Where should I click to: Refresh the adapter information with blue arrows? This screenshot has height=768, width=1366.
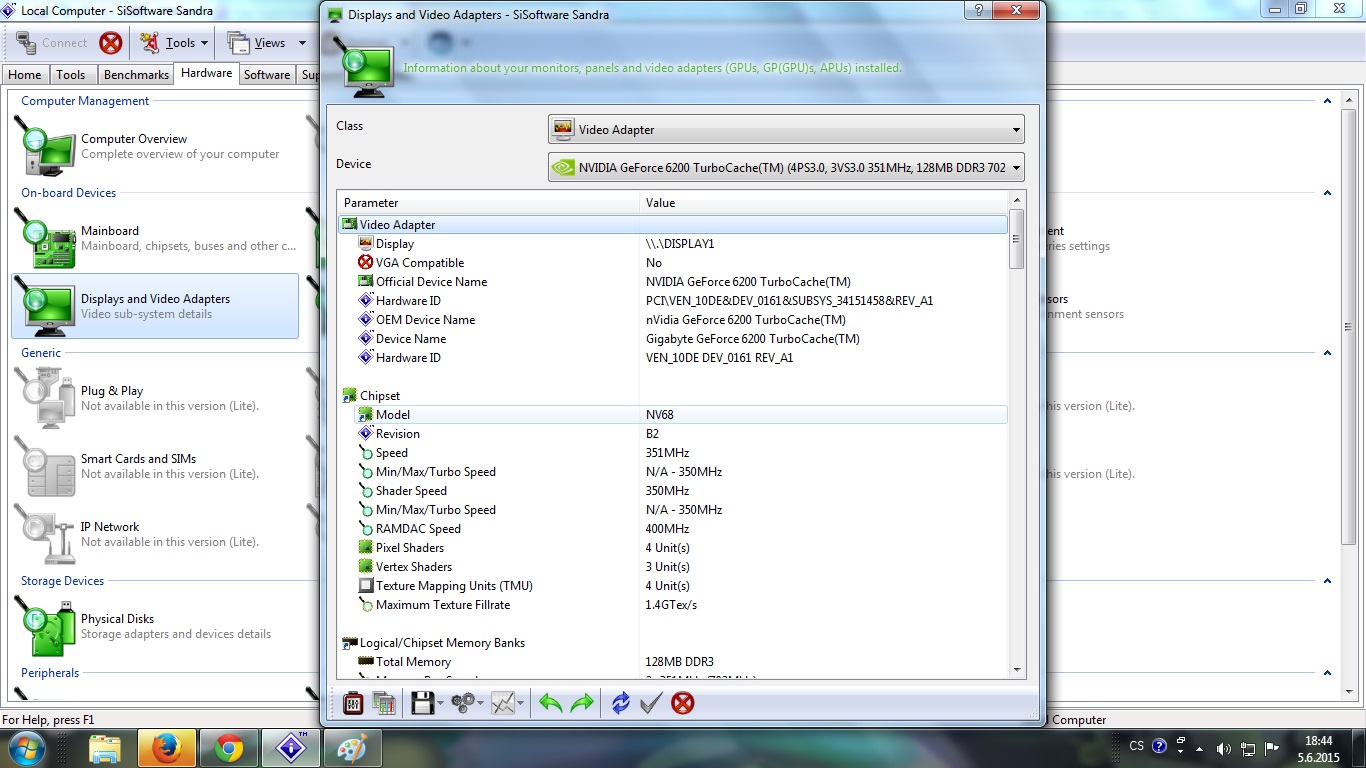[x=621, y=703]
